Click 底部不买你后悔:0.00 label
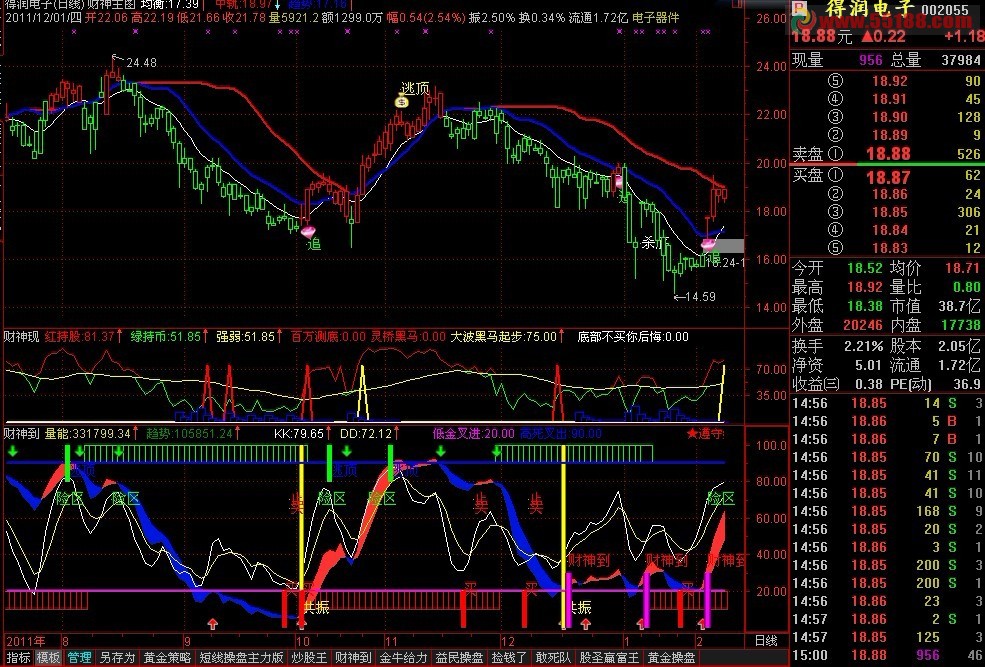The image size is (985, 667). tap(633, 337)
